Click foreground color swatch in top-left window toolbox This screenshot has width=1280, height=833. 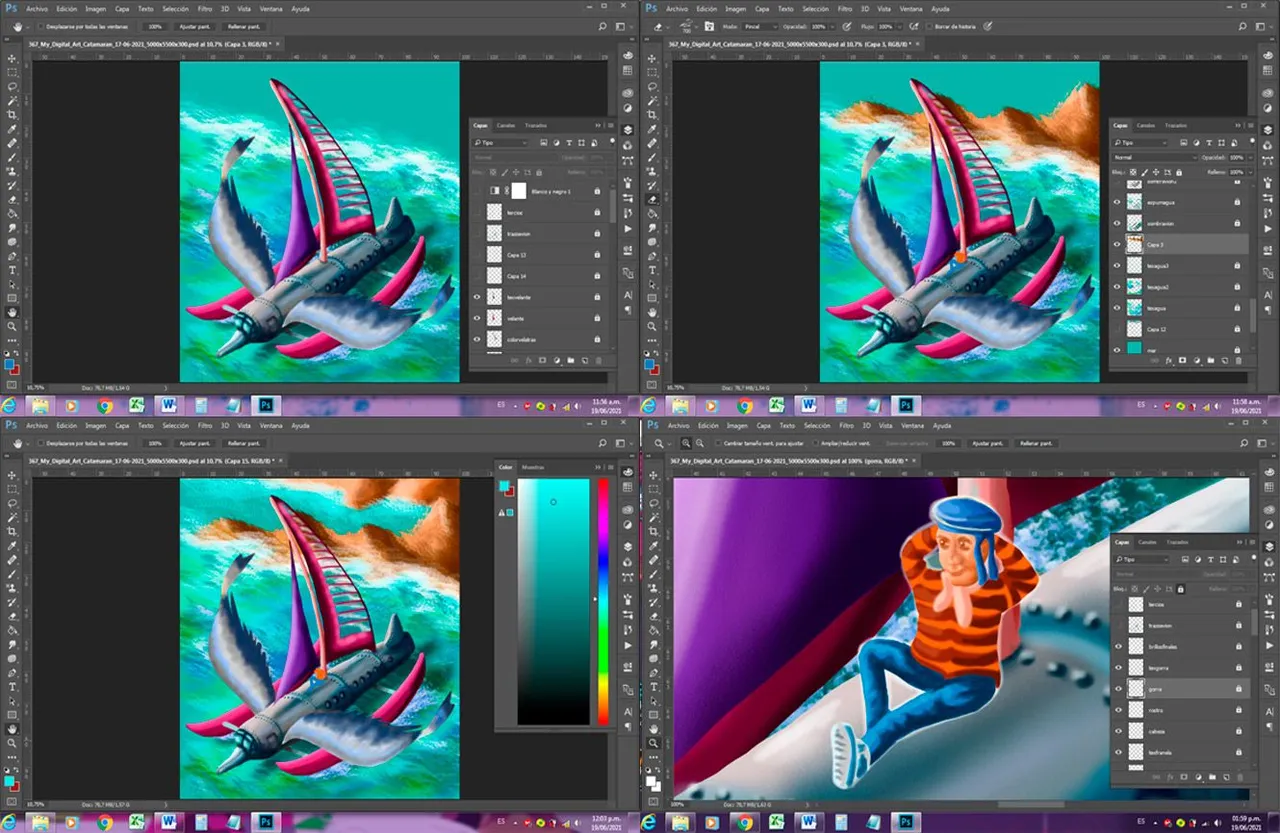(10, 365)
